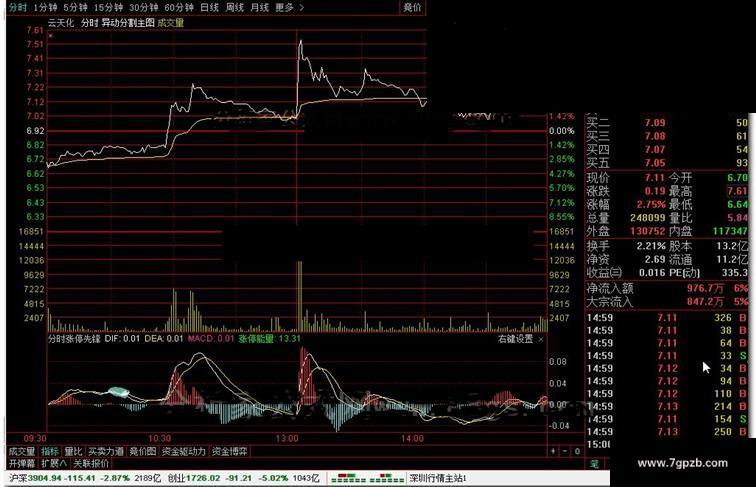The height and width of the screenshot is (487, 756).
Task: Select the 1分钟 period tab
Action: 45,7
